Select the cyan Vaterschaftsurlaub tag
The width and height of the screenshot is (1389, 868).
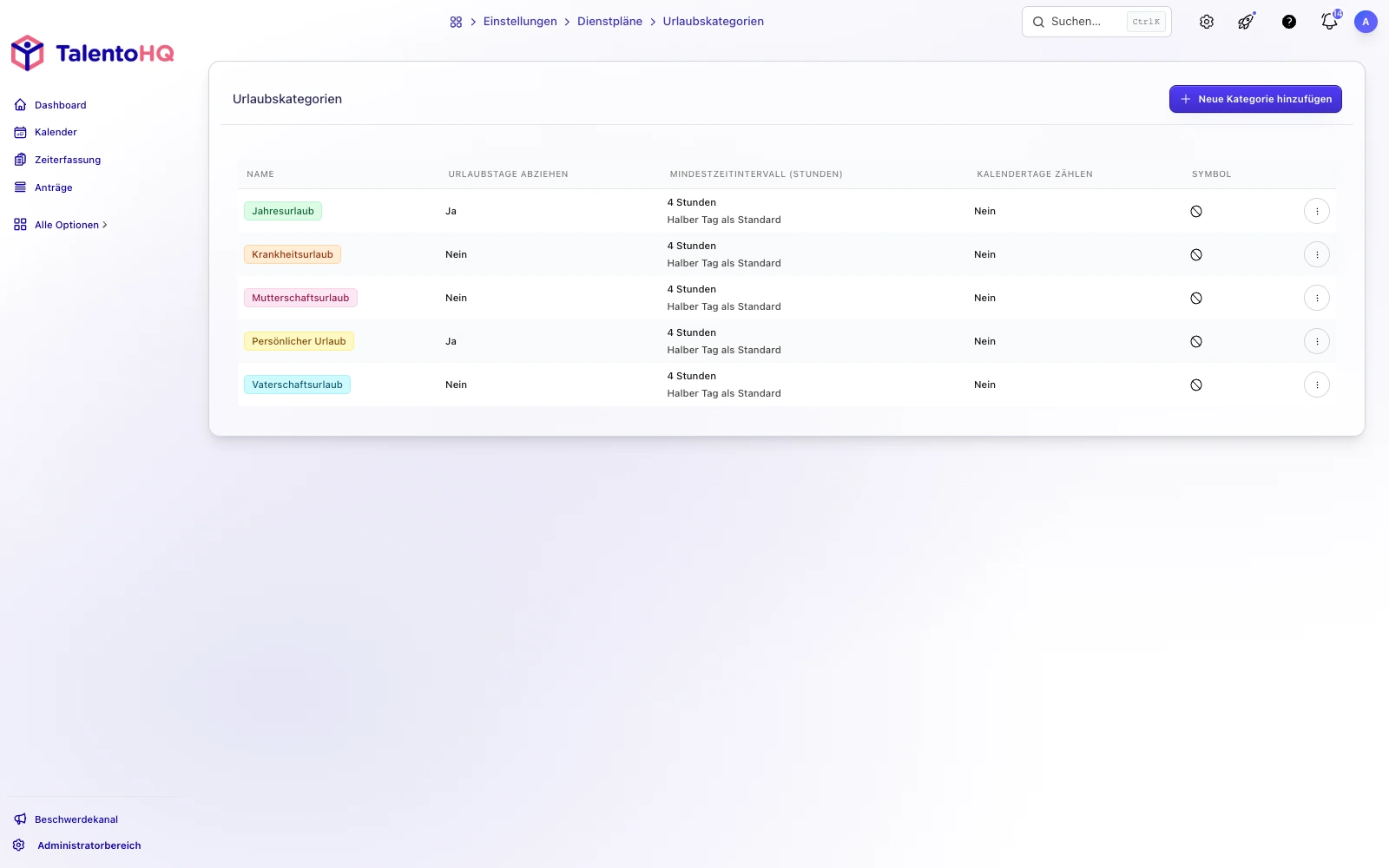coord(297,385)
